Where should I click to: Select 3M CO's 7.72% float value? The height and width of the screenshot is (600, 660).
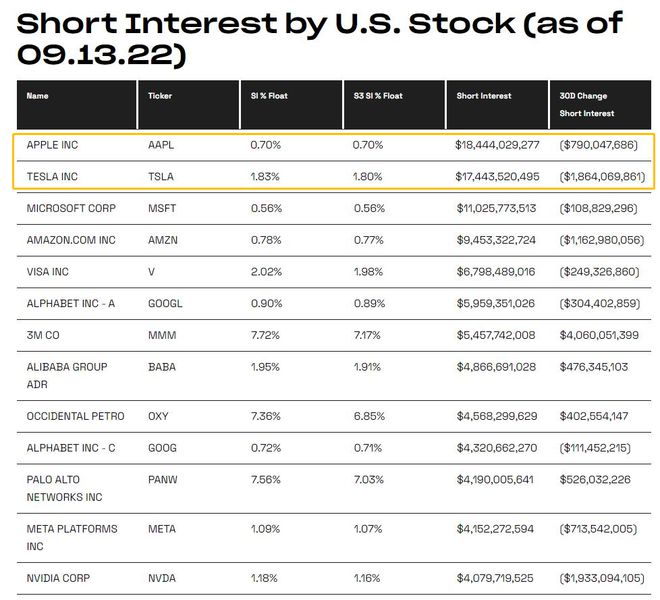point(265,335)
